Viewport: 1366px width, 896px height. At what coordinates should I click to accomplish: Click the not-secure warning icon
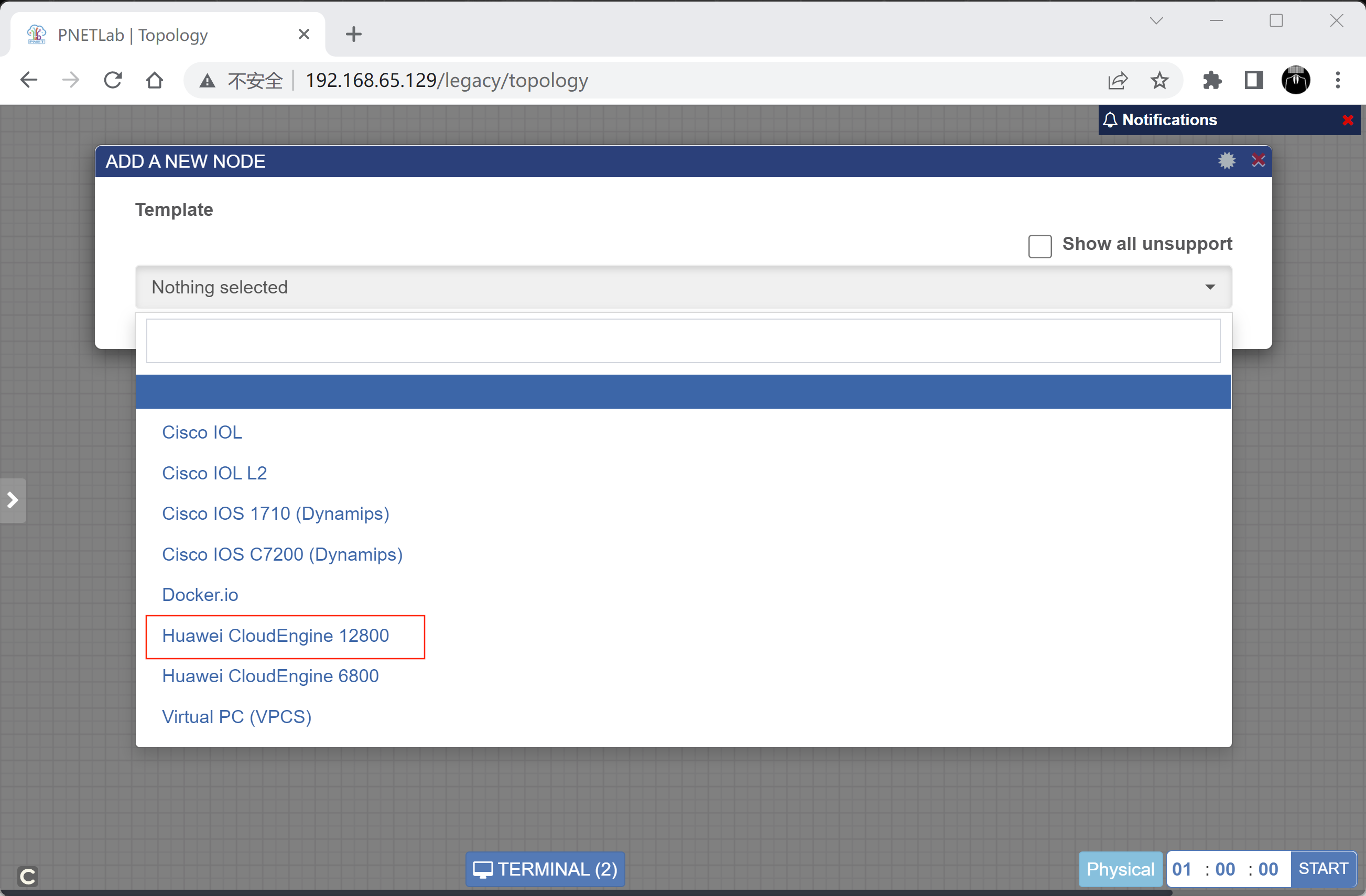click(x=207, y=81)
